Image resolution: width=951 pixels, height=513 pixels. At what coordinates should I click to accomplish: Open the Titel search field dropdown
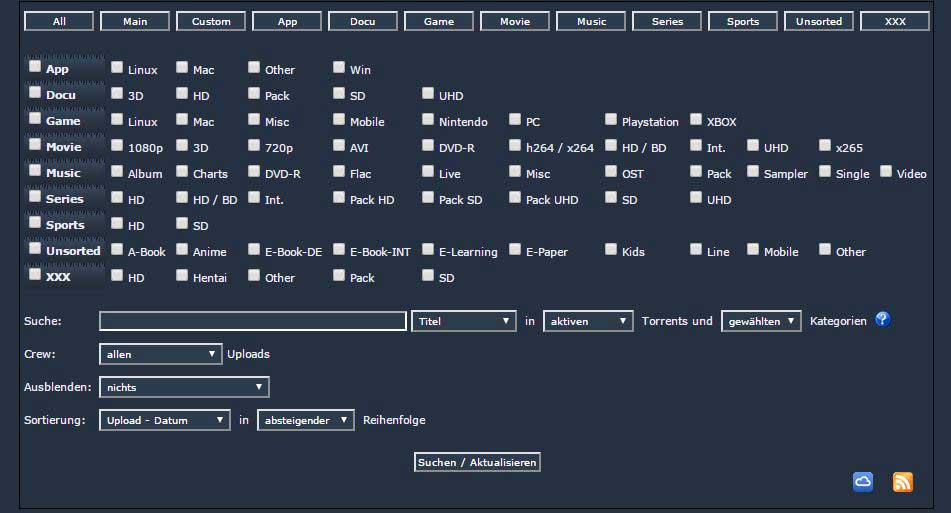pos(463,321)
